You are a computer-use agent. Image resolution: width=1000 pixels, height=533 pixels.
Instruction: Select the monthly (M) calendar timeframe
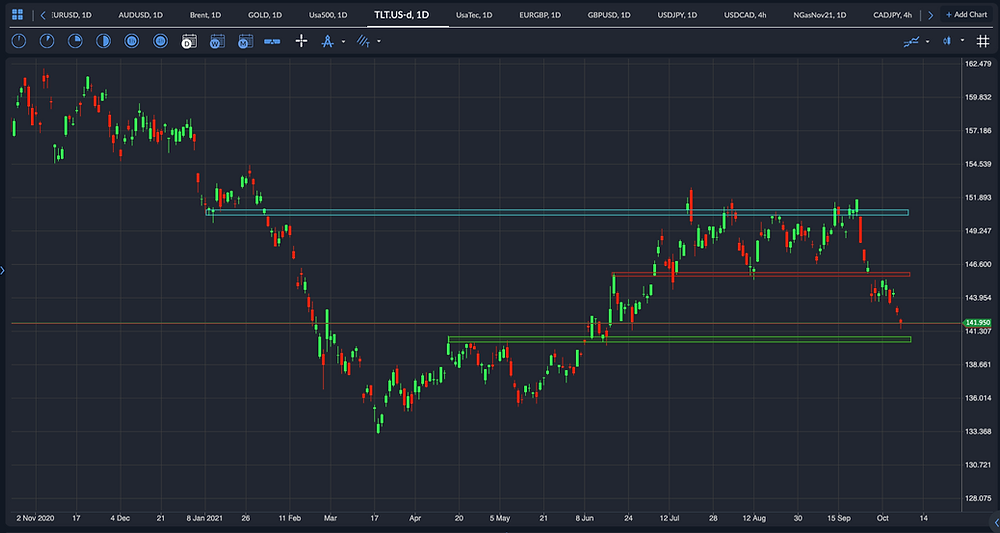pyautogui.click(x=245, y=41)
